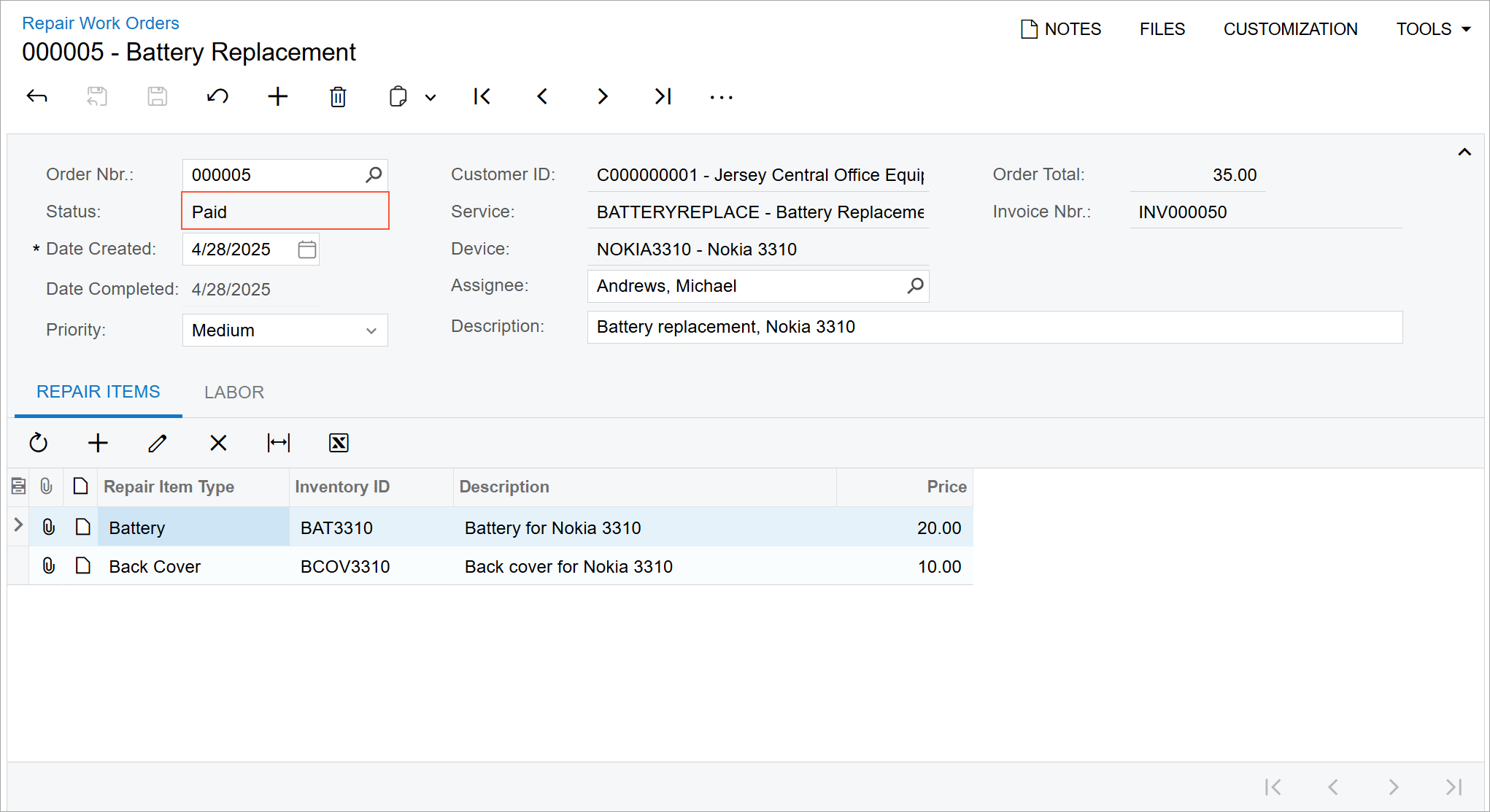This screenshot has width=1490, height=812.
Task: Click the Delete trash icon in toolbar
Action: tap(338, 96)
